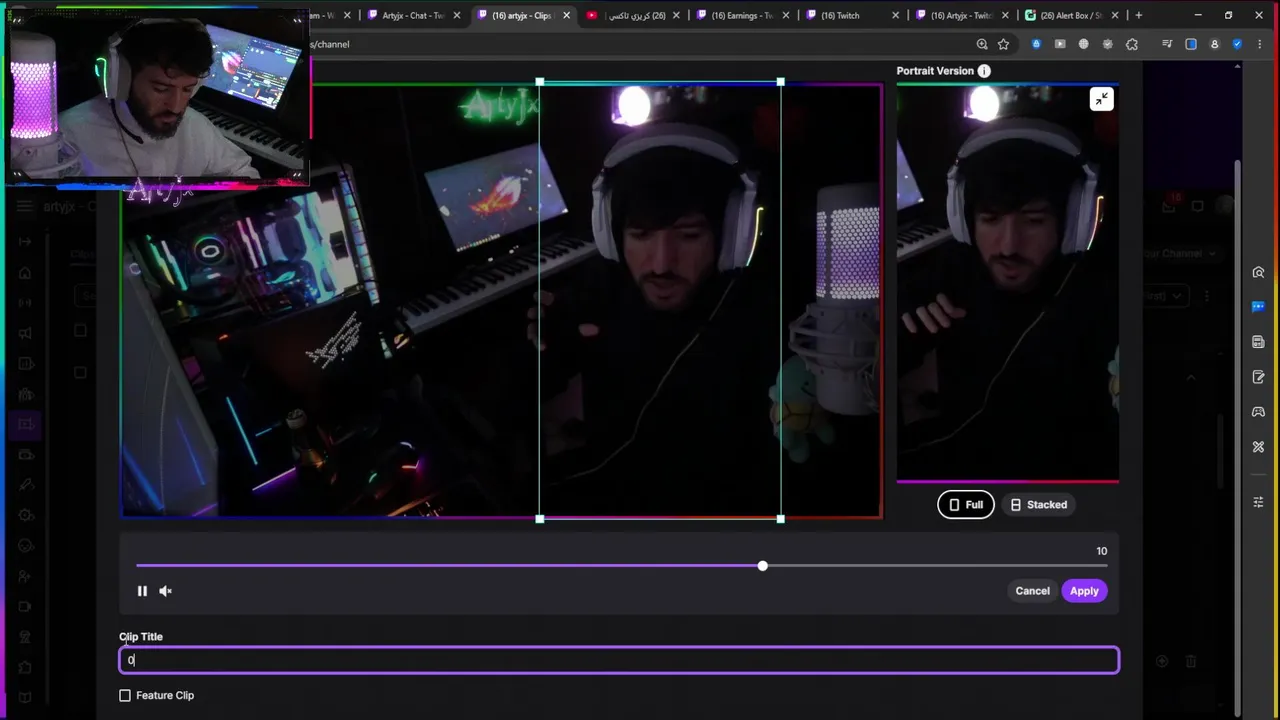Image resolution: width=1280 pixels, height=720 pixels.
Task: Switch to the YouTube browser tab
Action: click(x=634, y=15)
